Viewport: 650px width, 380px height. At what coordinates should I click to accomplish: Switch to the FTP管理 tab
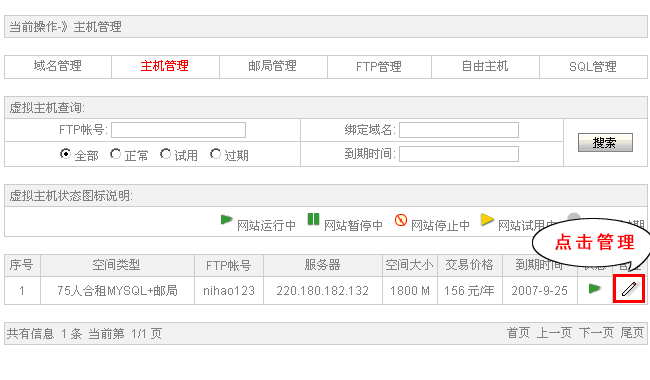click(379, 66)
